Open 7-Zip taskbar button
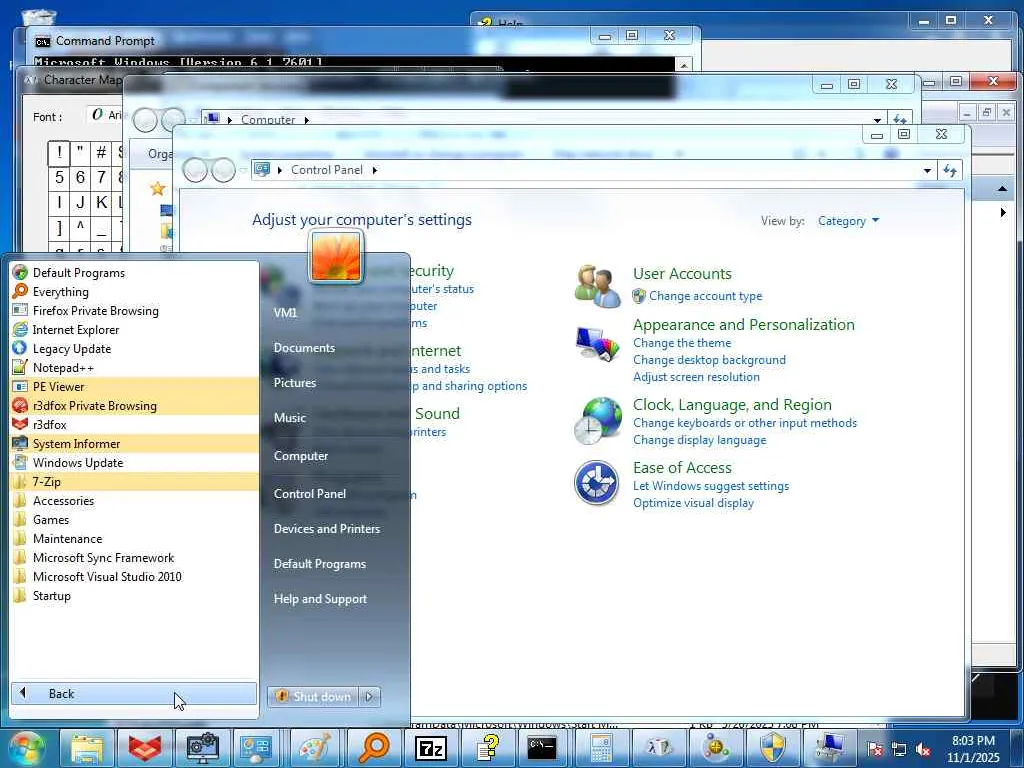 coord(431,748)
